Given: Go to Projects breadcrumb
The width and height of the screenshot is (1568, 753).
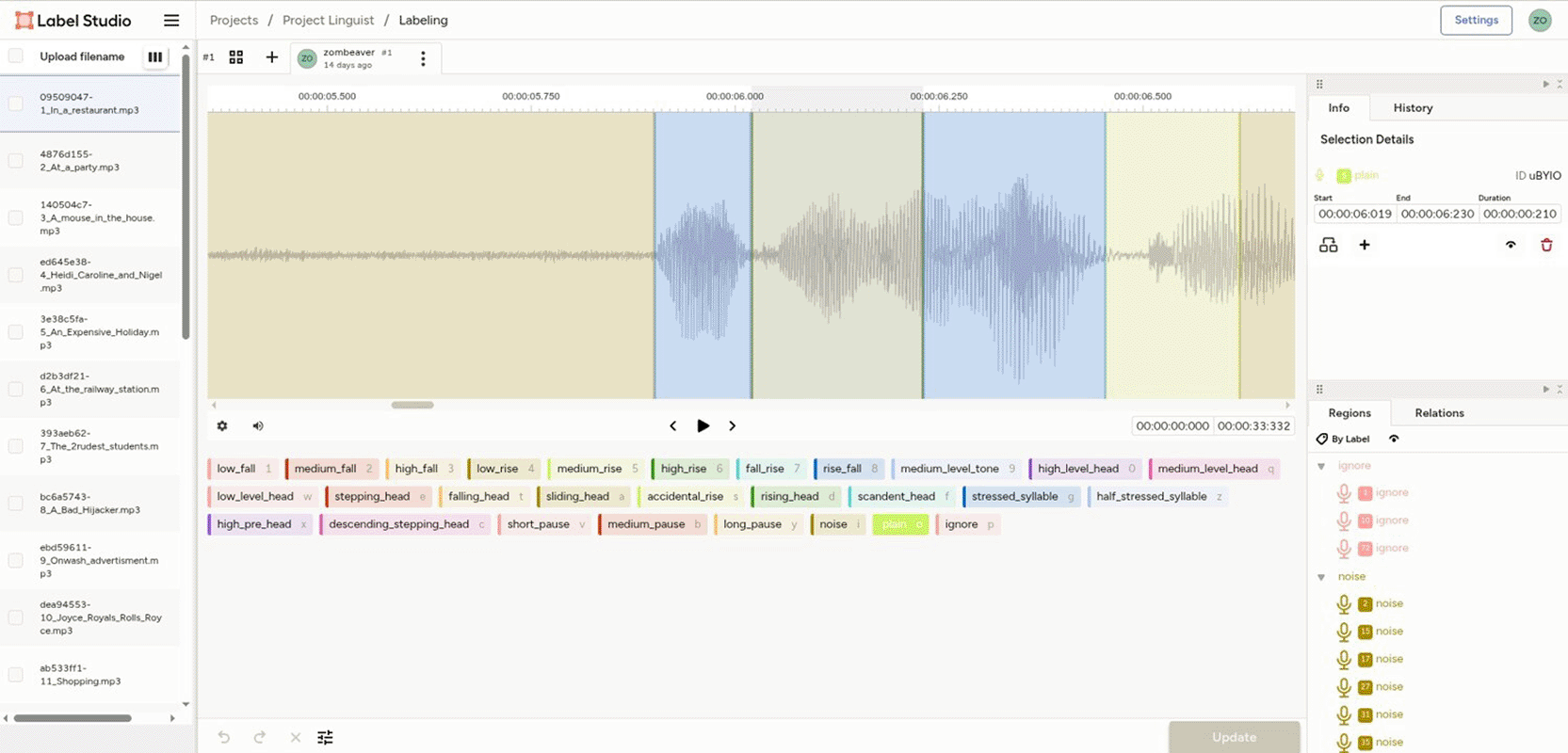Looking at the screenshot, I should click(x=234, y=20).
